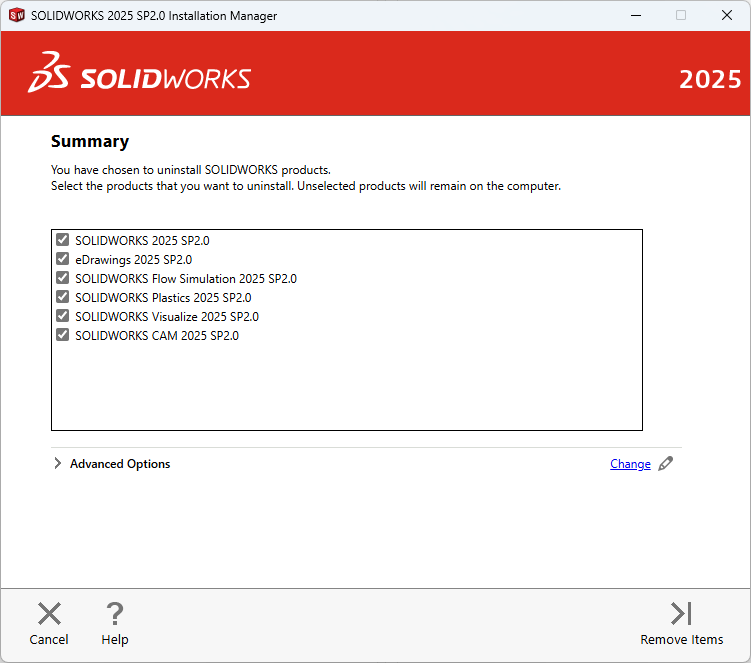Click the Cancel X icon
Screen dimensions: 751x663
point(49,613)
